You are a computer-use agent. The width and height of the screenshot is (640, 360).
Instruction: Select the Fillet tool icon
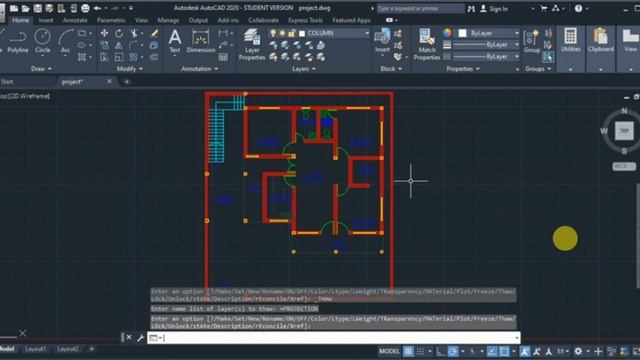(134, 45)
